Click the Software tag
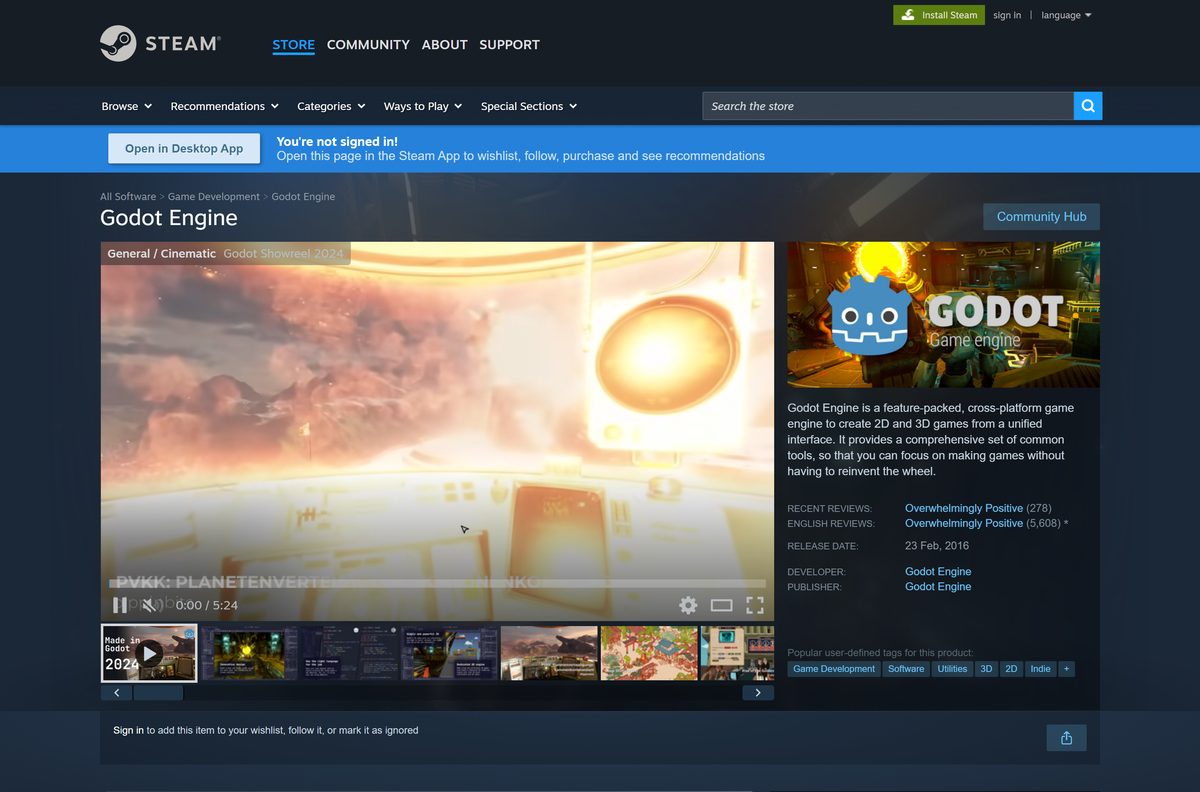Image resolution: width=1200 pixels, height=792 pixels. click(906, 669)
